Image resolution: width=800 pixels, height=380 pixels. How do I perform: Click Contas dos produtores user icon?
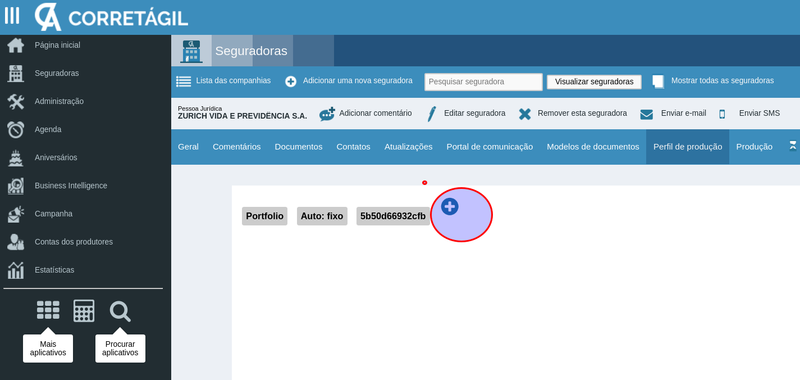16,242
